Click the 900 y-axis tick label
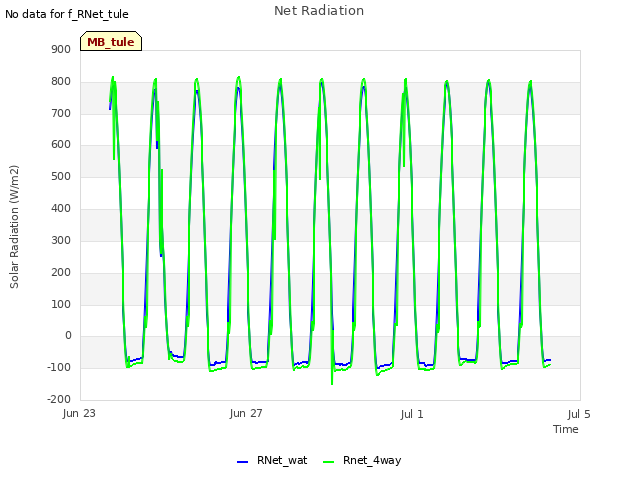Image resolution: width=640 pixels, height=480 pixels. pos(61,49)
